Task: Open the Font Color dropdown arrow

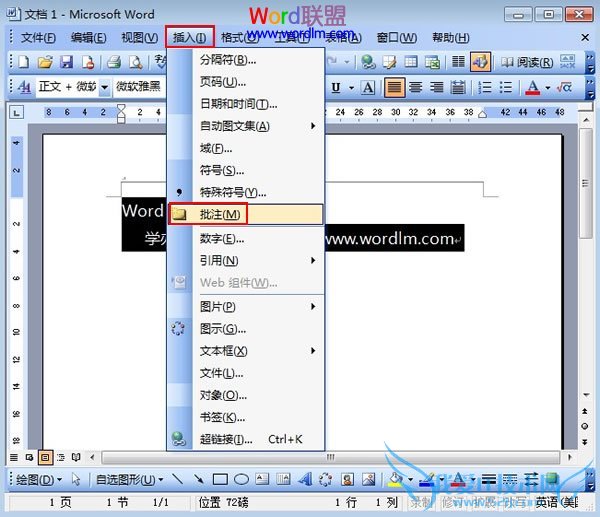Action: (x=548, y=88)
